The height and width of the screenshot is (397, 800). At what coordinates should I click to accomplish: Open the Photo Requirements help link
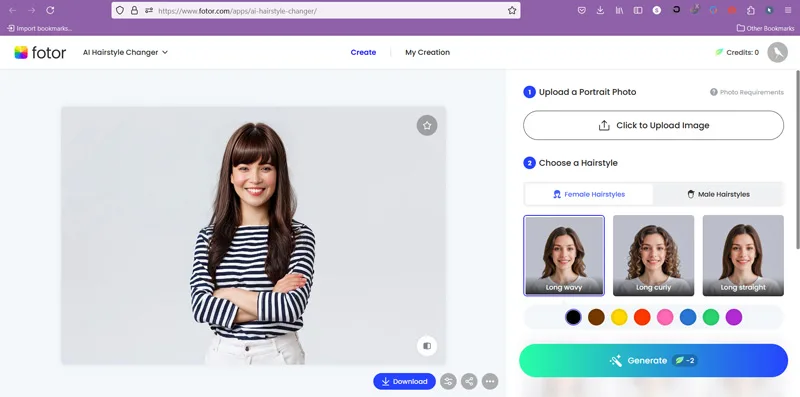pos(747,92)
